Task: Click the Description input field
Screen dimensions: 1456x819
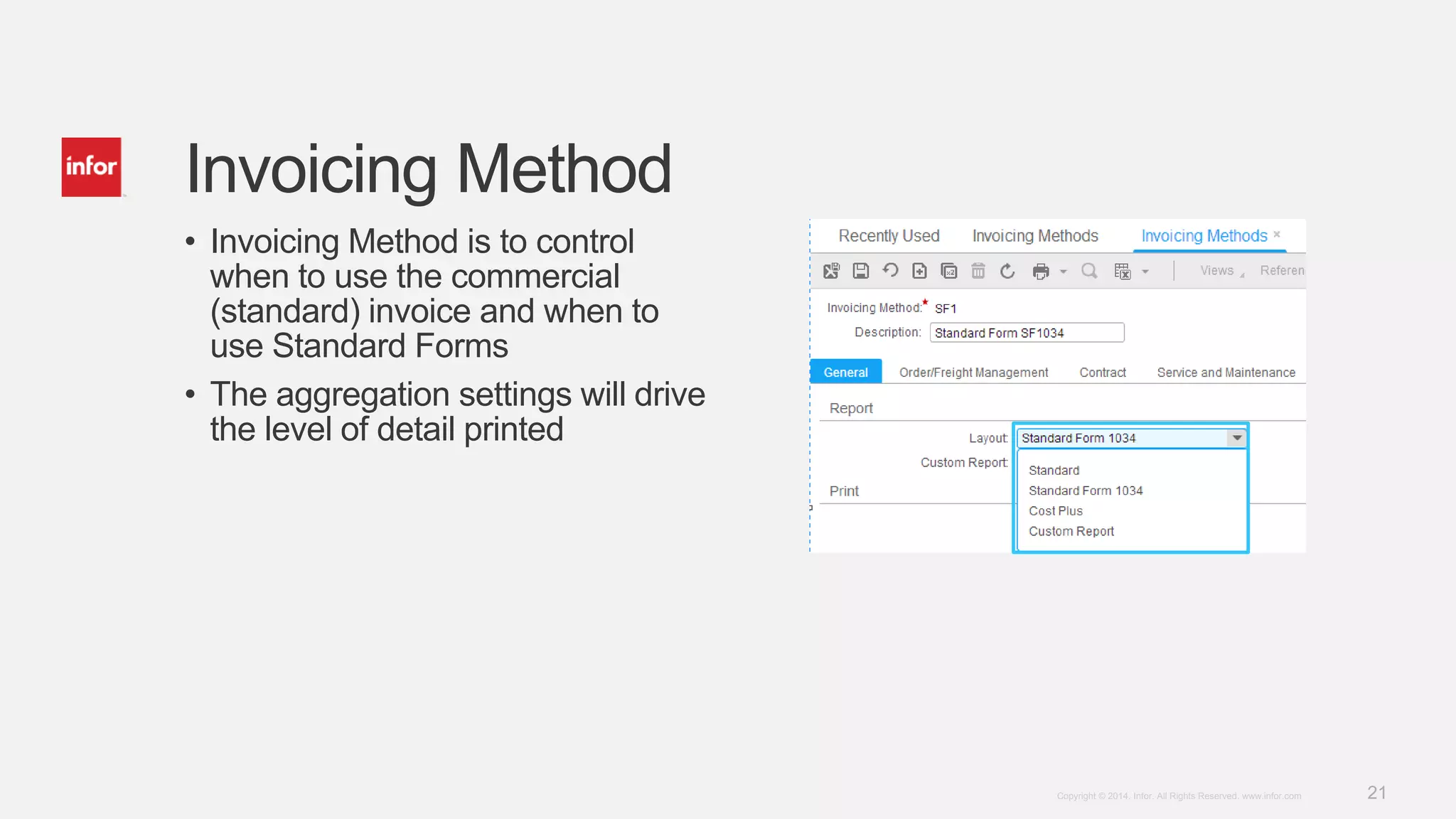Action: pyautogui.click(x=1027, y=333)
